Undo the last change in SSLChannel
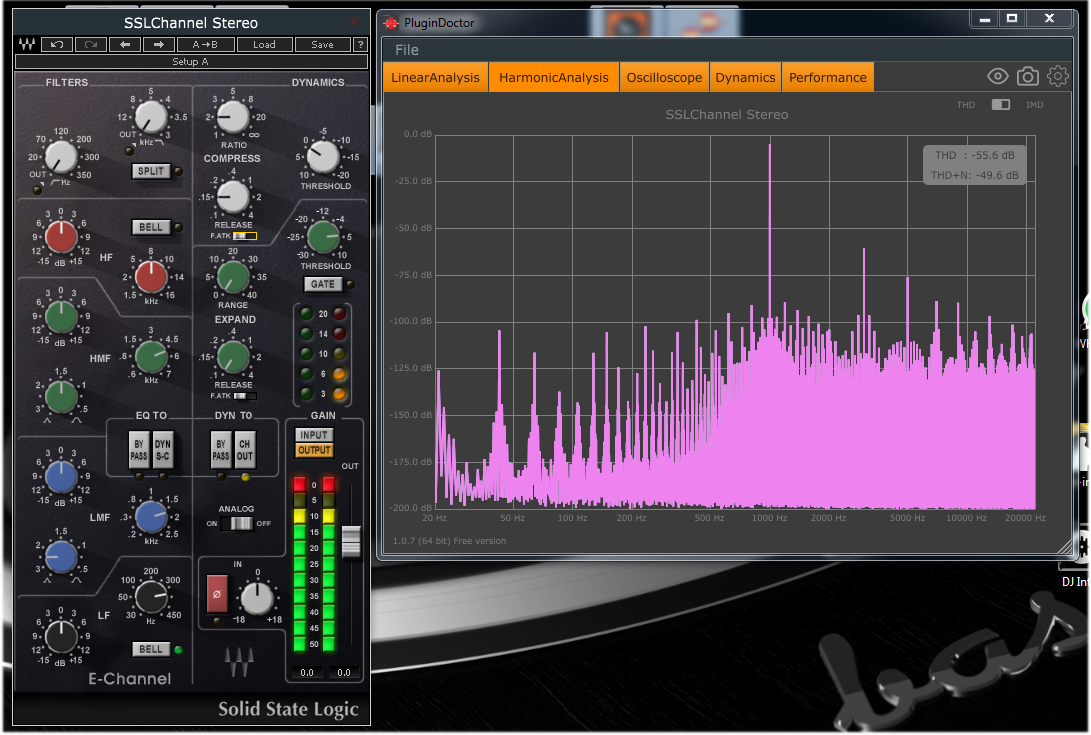This screenshot has height=735, width=1091. (x=57, y=45)
